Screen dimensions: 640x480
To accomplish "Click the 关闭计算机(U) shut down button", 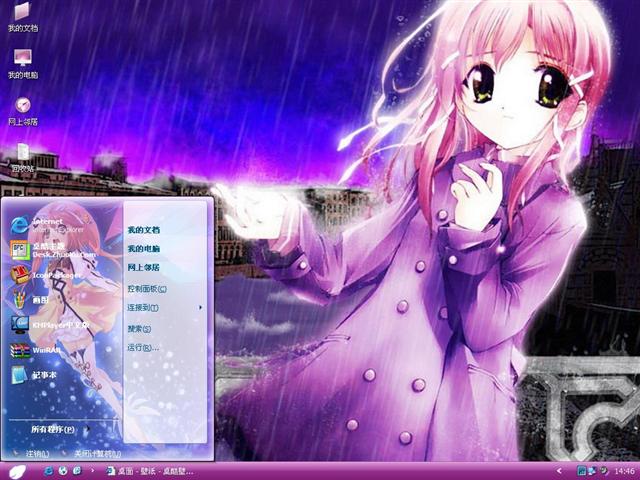I will [x=92, y=453].
